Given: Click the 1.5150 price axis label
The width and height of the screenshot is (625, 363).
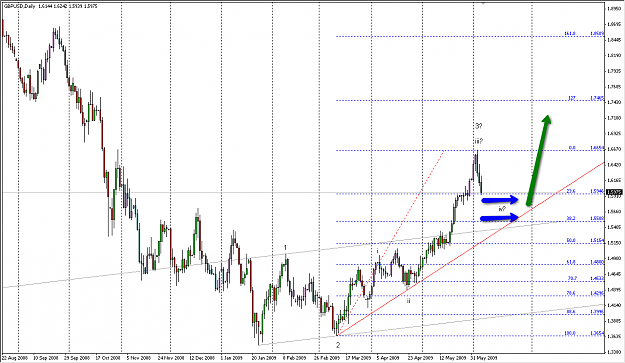Looking at the screenshot, I should (x=614, y=243).
